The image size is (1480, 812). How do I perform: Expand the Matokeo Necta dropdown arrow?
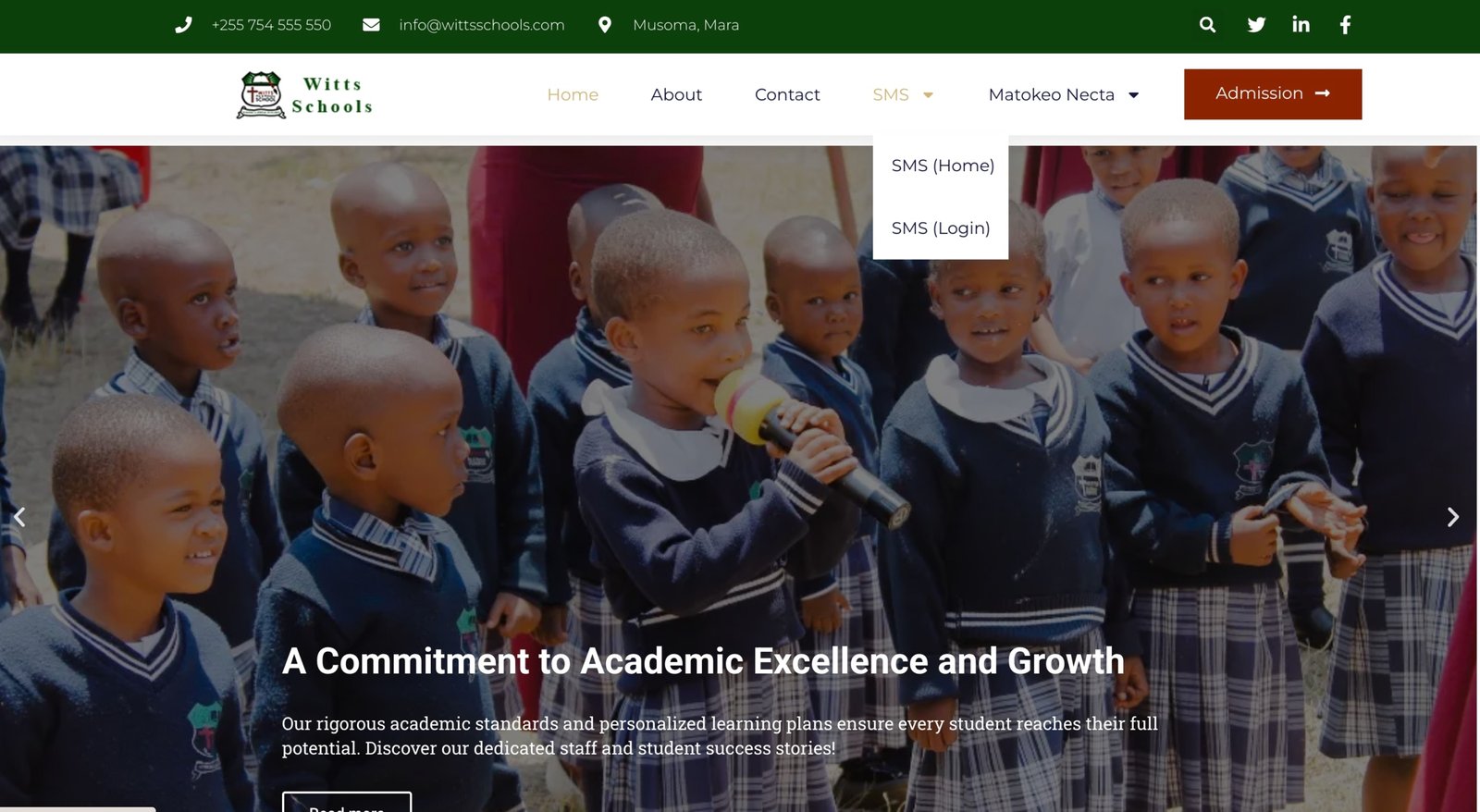tap(1133, 95)
